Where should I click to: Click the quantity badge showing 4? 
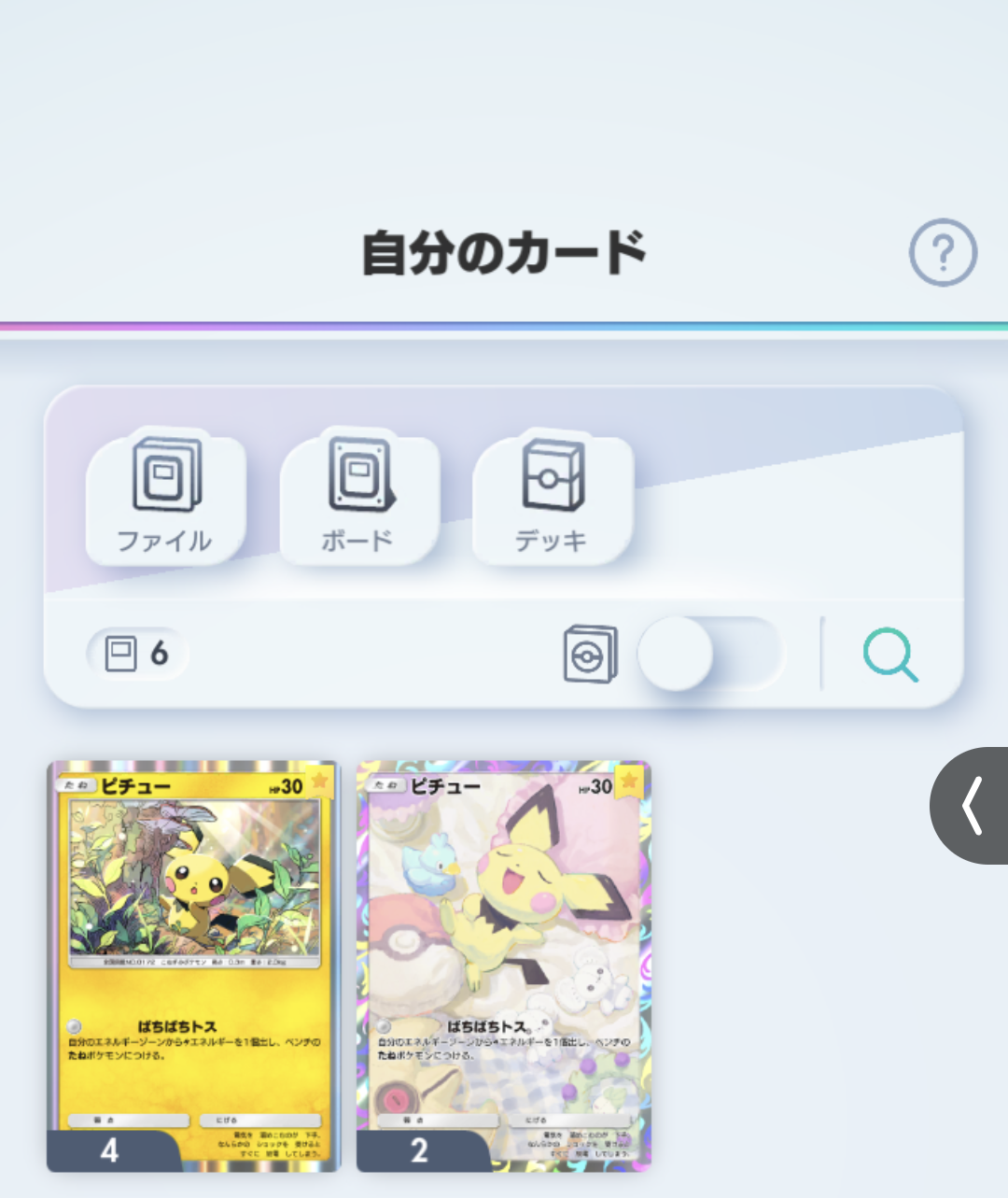[110, 1150]
